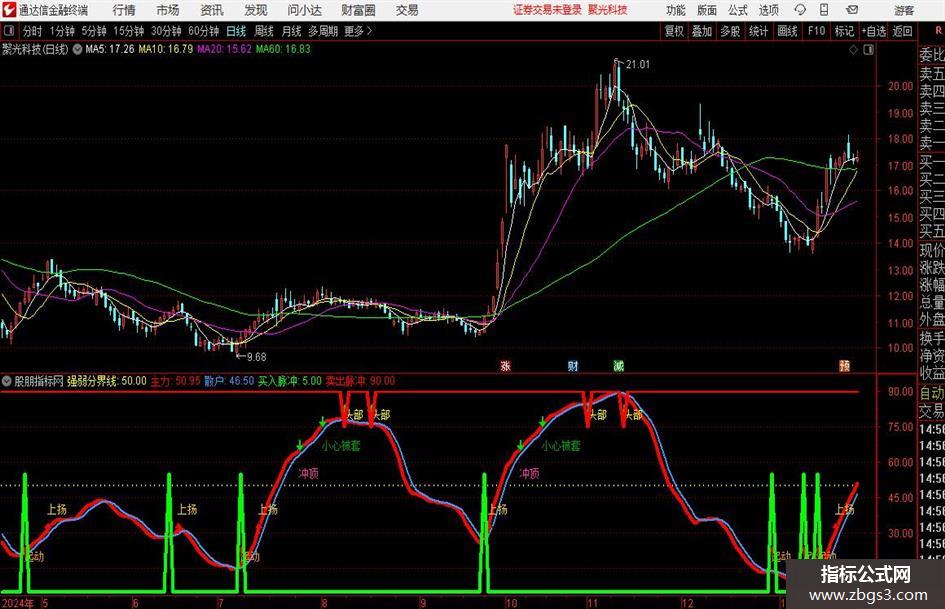Open the 功能 menu
The height and width of the screenshot is (609, 945).
(676, 10)
